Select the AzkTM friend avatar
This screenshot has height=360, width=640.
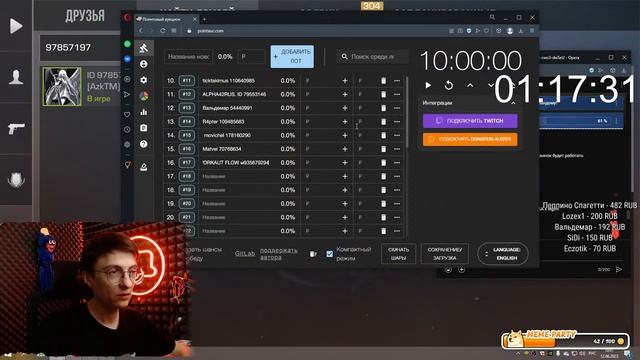click(x=62, y=87)
